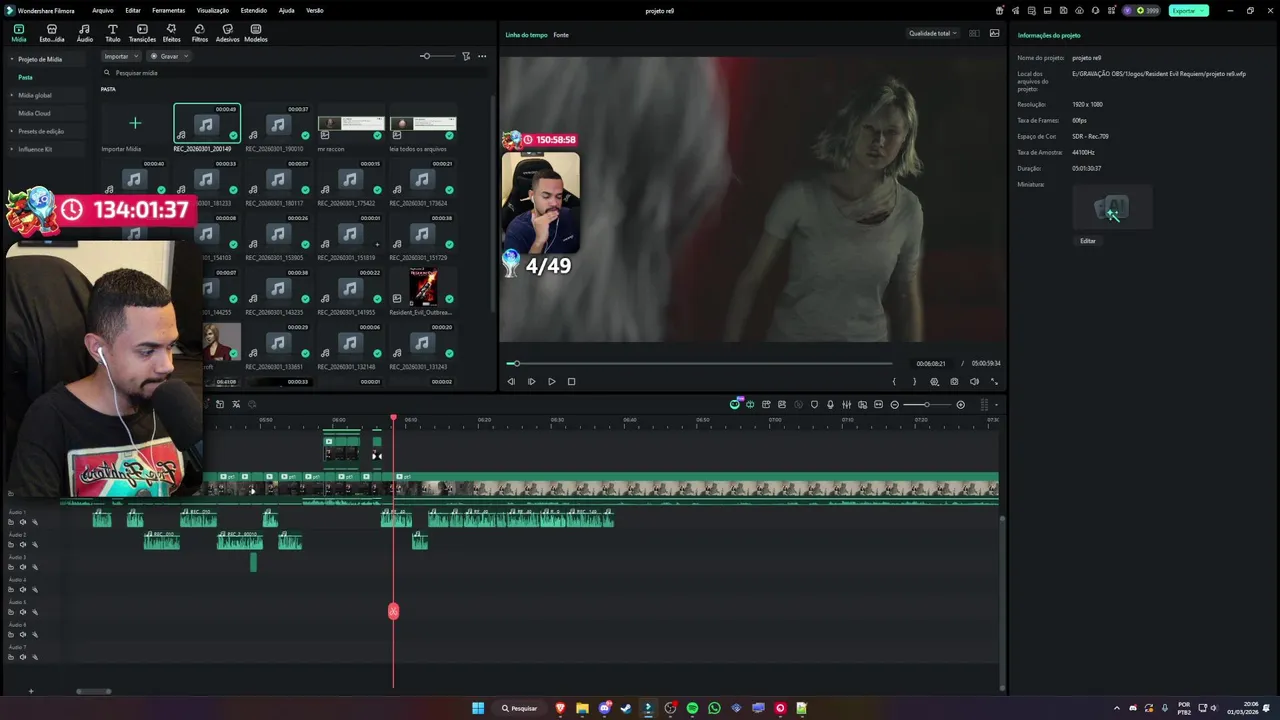Mute the Áudio 3 track

pyautogui.click(x=23, y=567)
